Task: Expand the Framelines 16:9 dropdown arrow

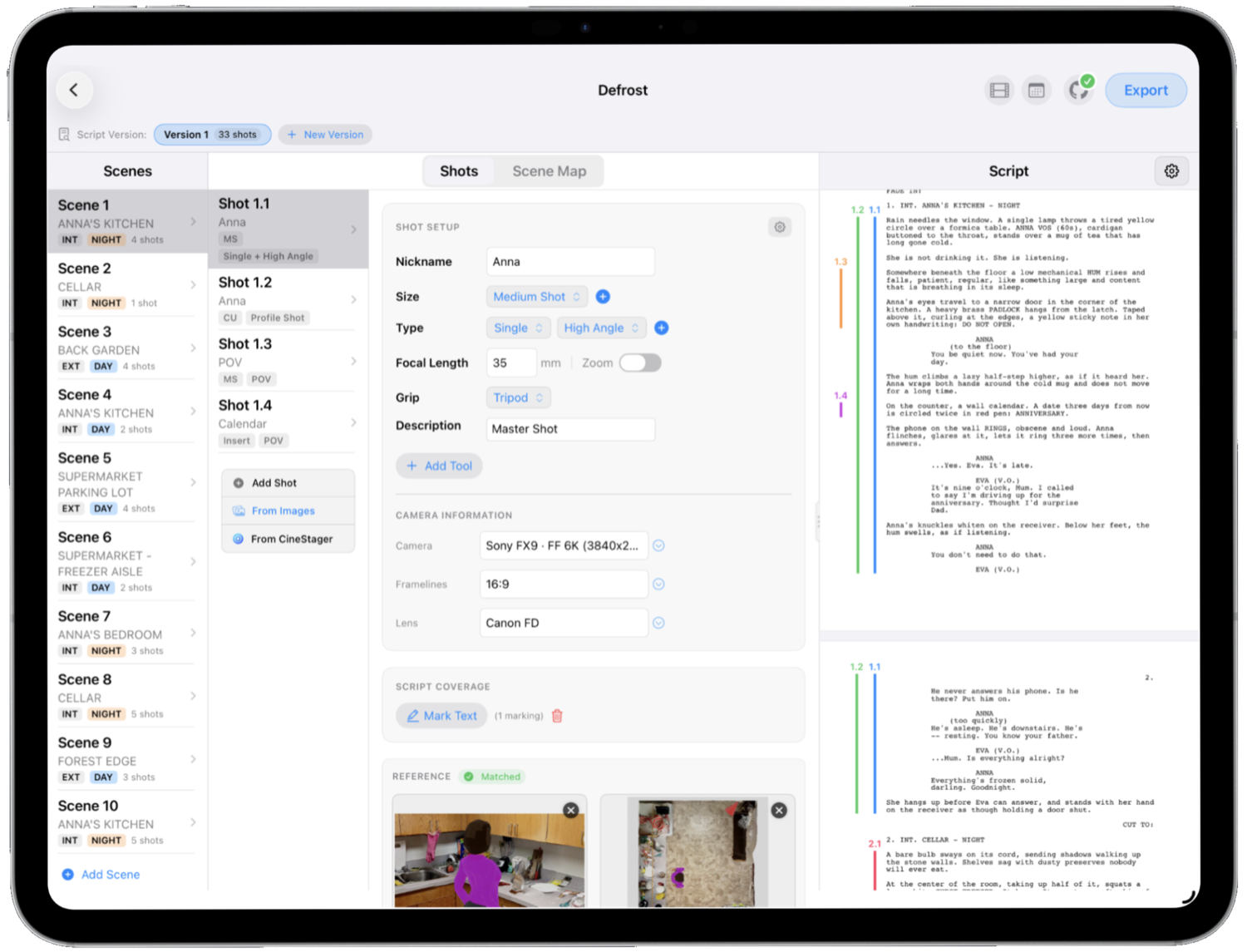Action: point(658,585)
